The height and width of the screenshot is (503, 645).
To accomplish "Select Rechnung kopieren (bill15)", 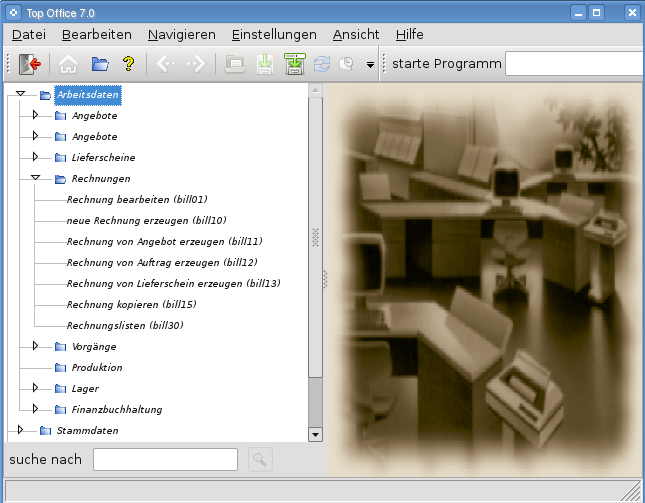I will point(132,305).
